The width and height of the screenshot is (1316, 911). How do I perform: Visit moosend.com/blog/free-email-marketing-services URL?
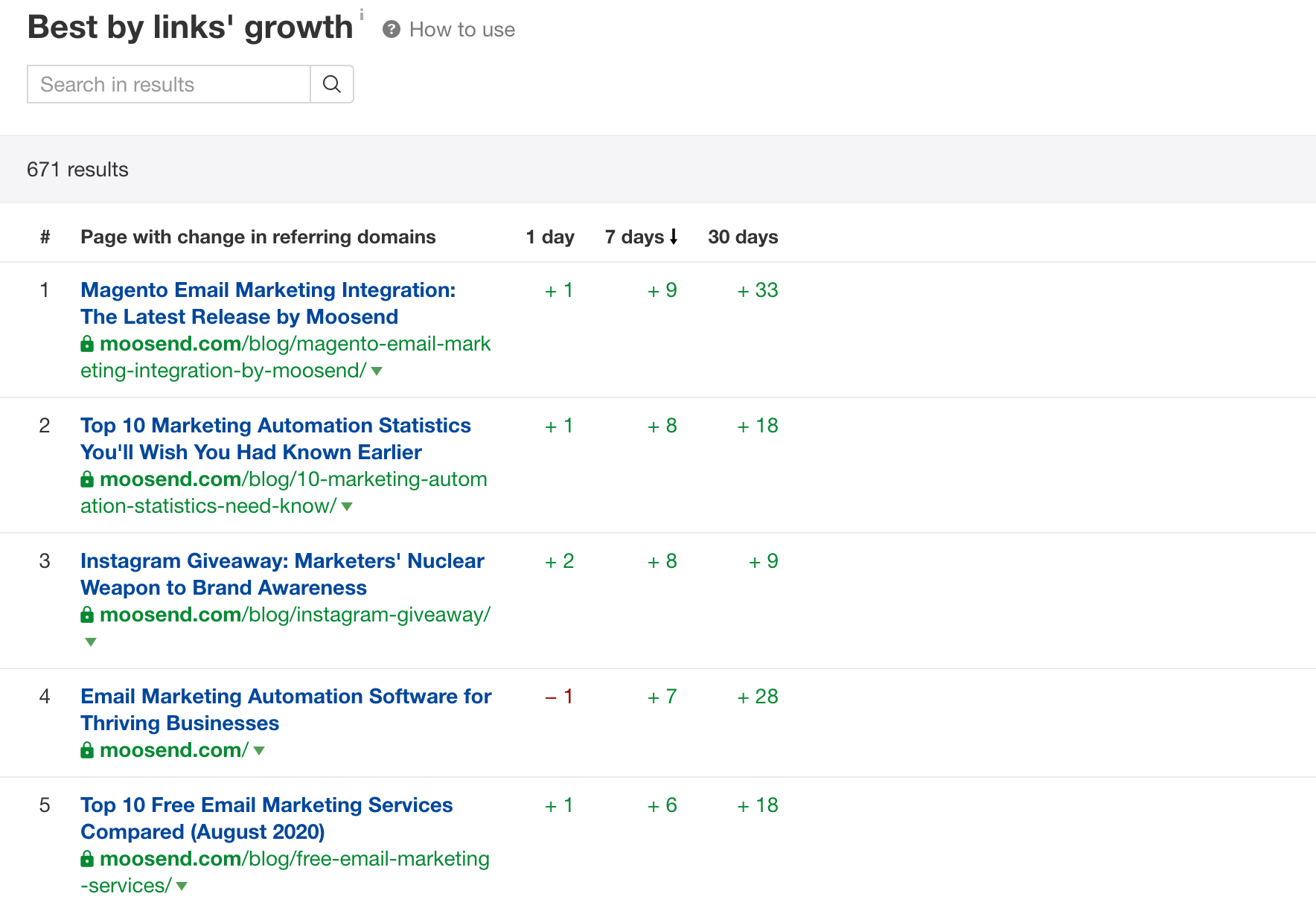tap(285, 872)
